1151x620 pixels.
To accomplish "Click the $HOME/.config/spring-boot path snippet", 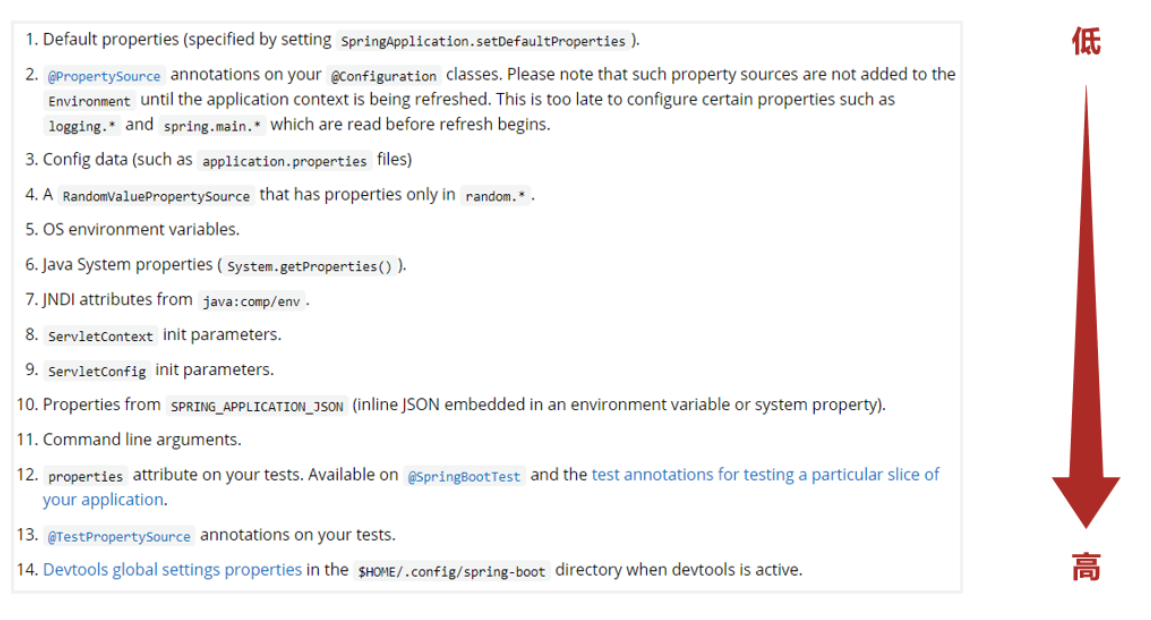I will [452, 572].
